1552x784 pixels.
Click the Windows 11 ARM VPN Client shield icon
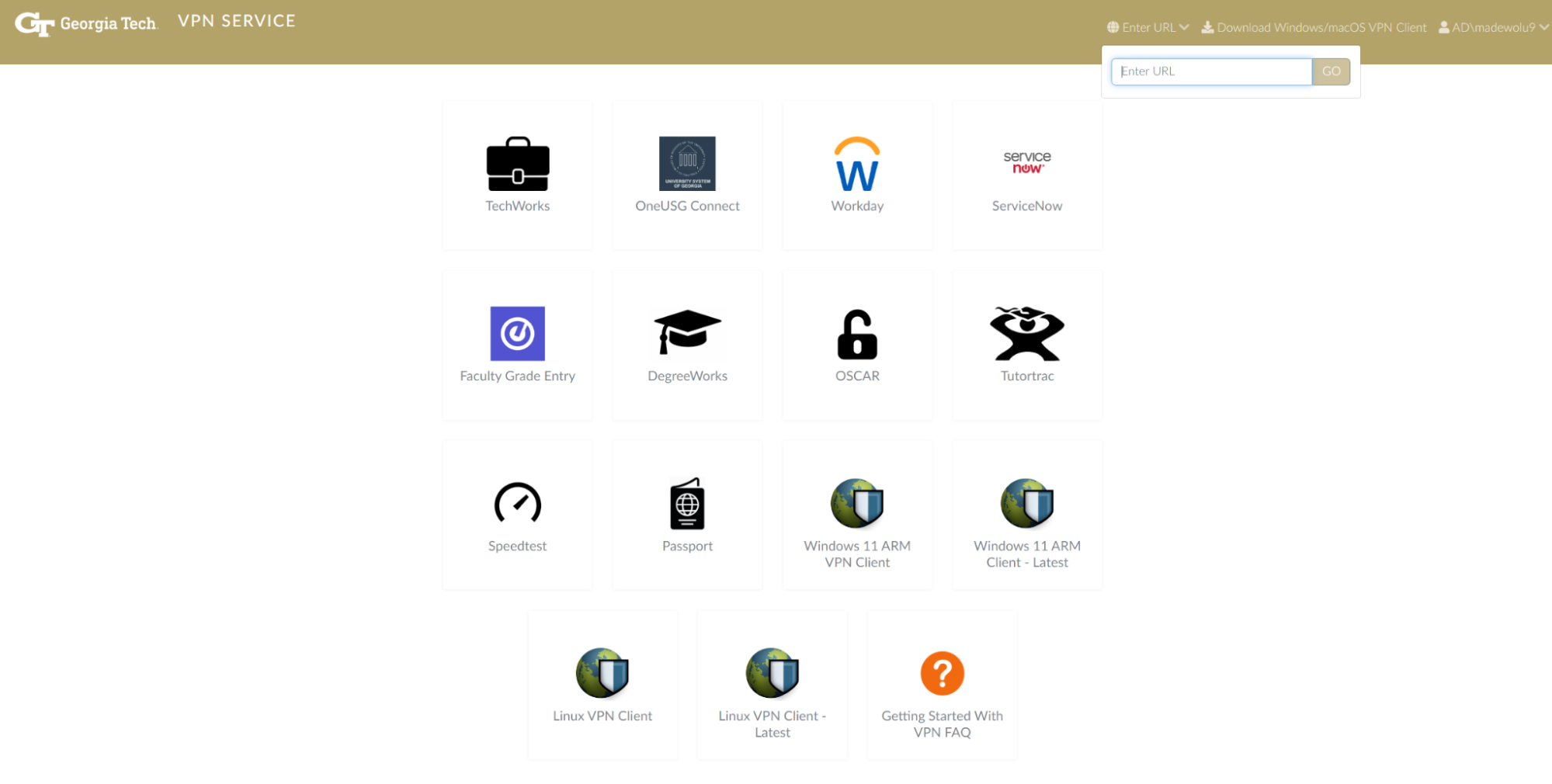857,503
